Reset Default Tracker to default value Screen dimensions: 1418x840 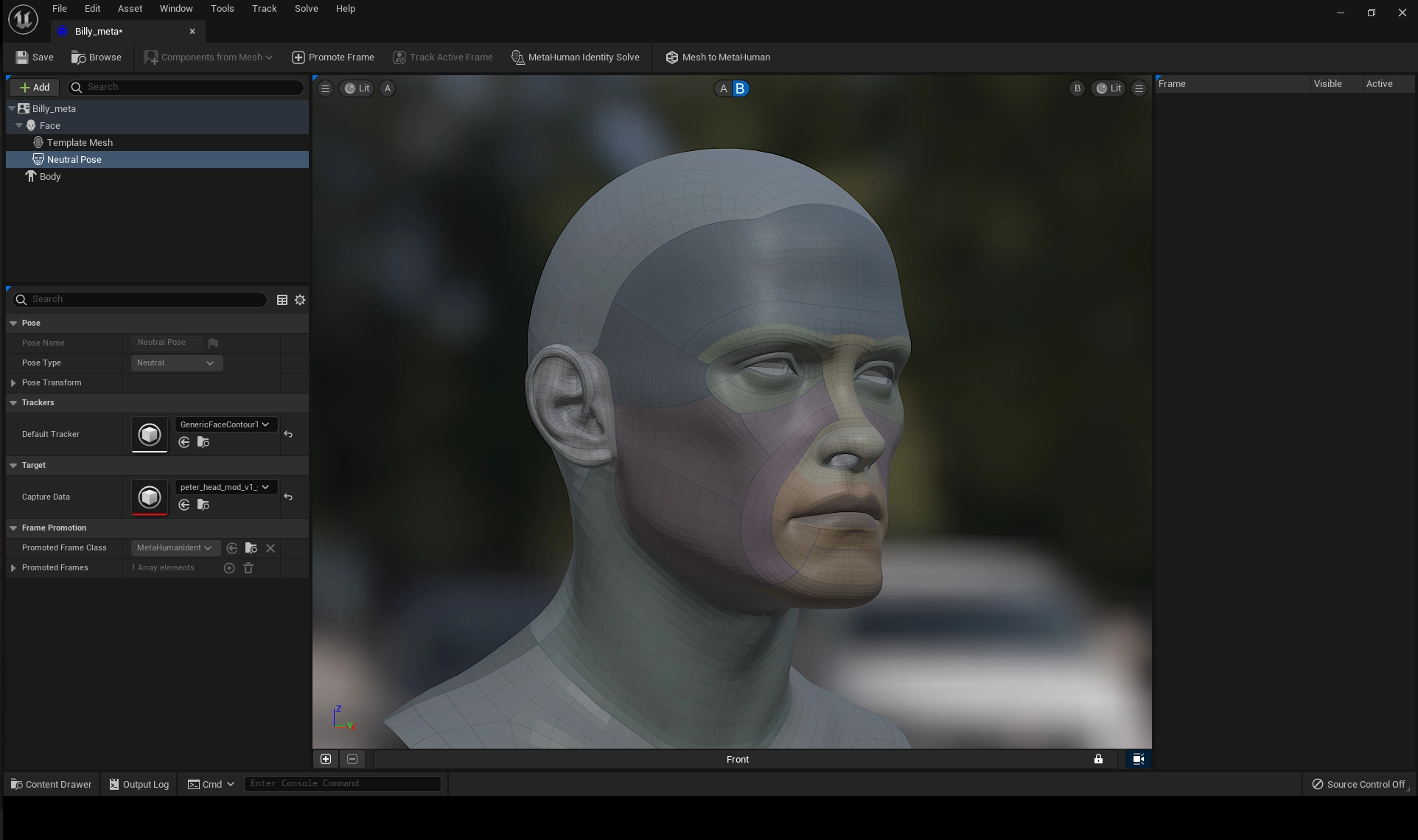point(288,435)
